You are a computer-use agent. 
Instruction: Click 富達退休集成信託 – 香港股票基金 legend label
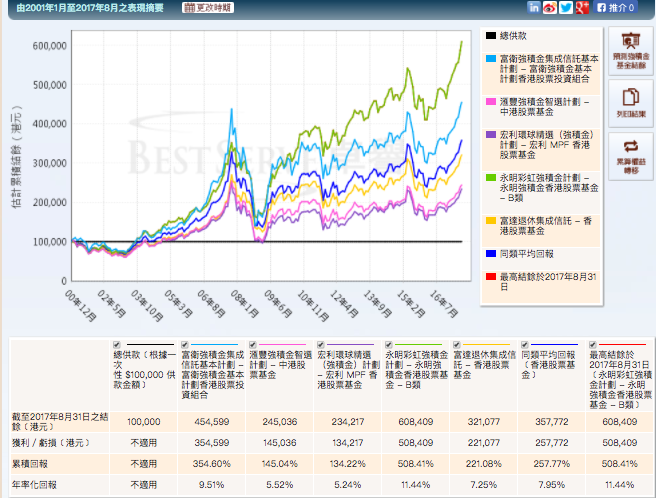point(546,226)
